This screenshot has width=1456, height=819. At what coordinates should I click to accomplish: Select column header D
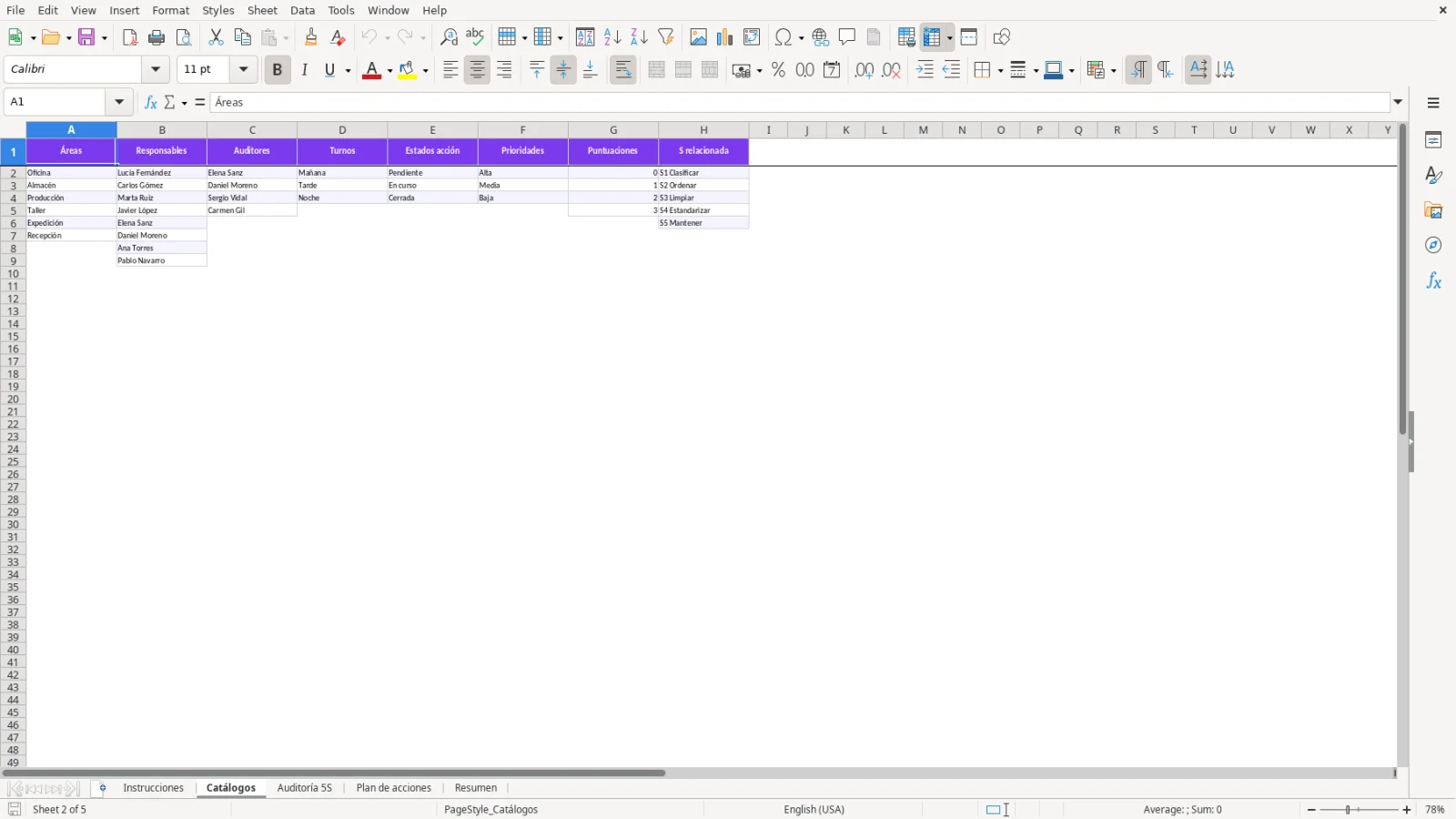click(342, 130)
